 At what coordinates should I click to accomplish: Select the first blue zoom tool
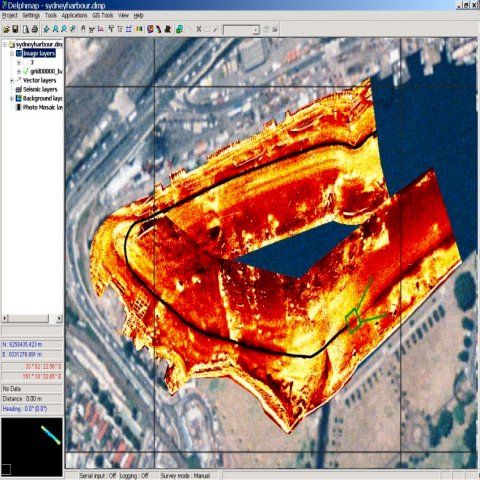[46, 30]
